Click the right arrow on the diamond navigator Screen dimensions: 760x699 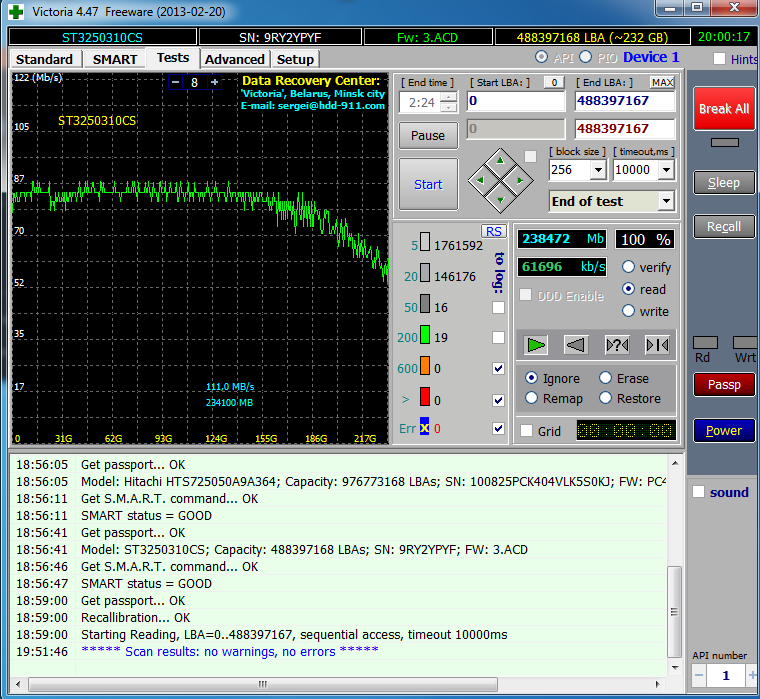pyautogui.click(x=519, y=181)
